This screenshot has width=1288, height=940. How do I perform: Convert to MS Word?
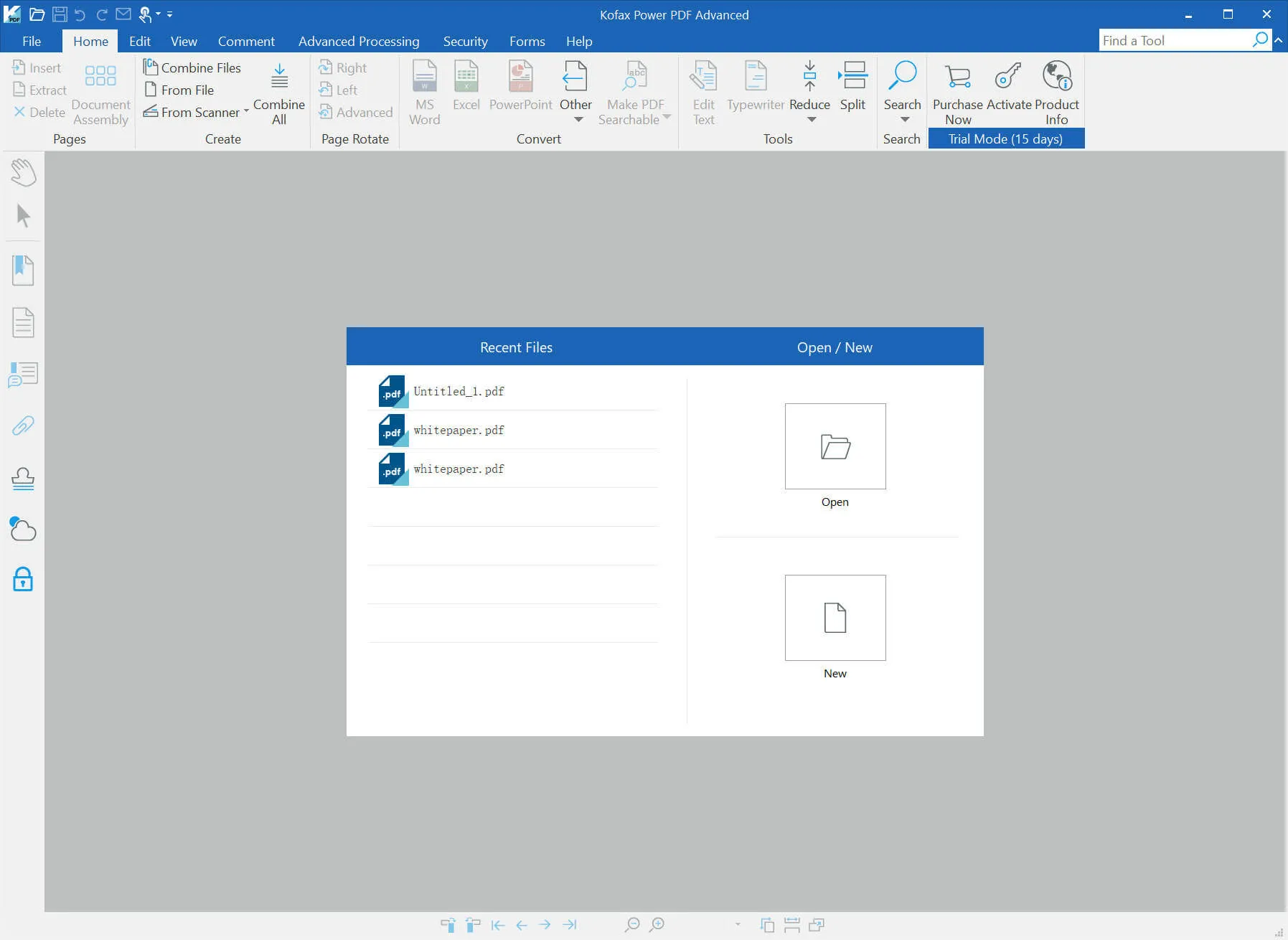point(425,93)
